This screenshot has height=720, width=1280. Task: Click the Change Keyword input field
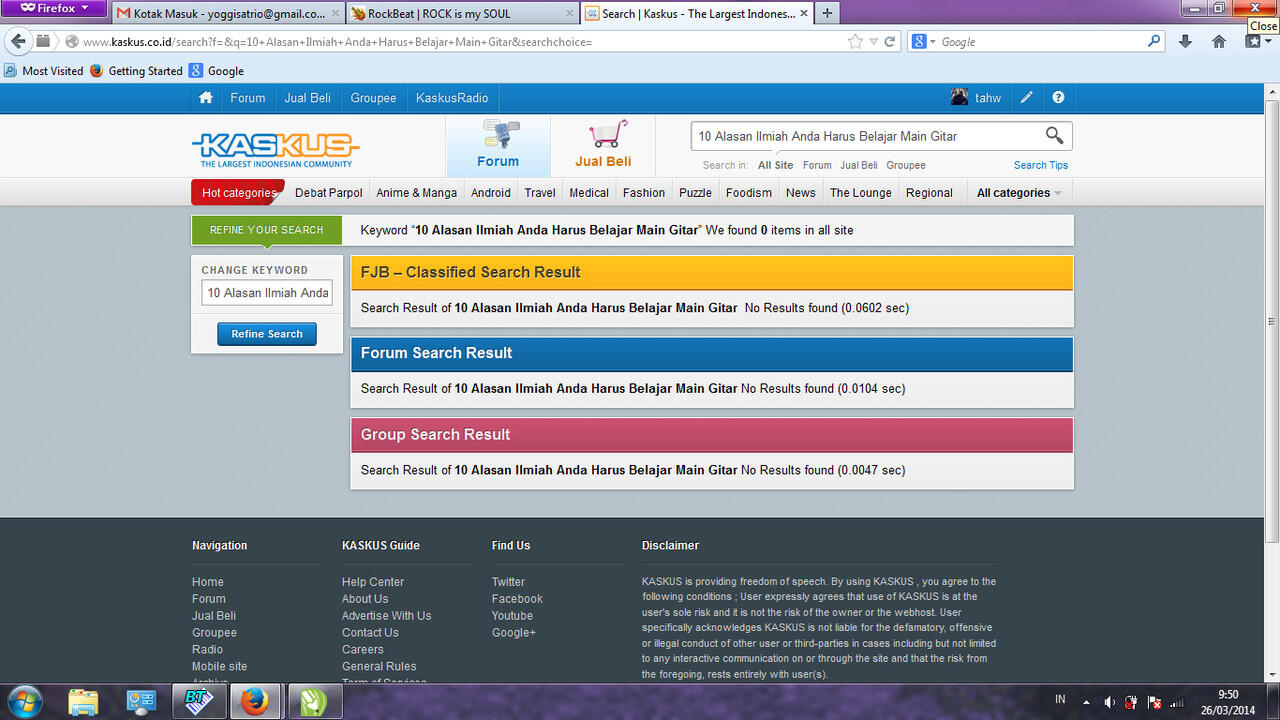click(x=267, y=293)
